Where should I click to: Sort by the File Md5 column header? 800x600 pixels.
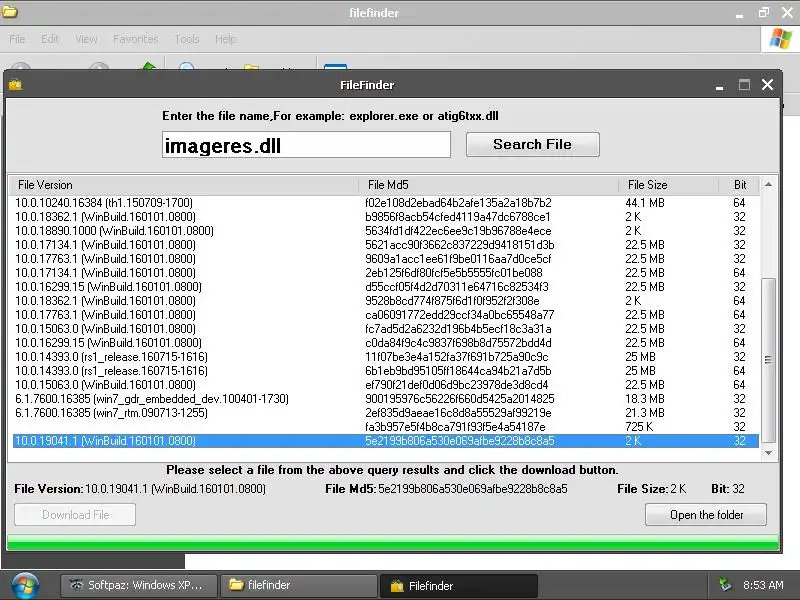click(x=488, y=185)
